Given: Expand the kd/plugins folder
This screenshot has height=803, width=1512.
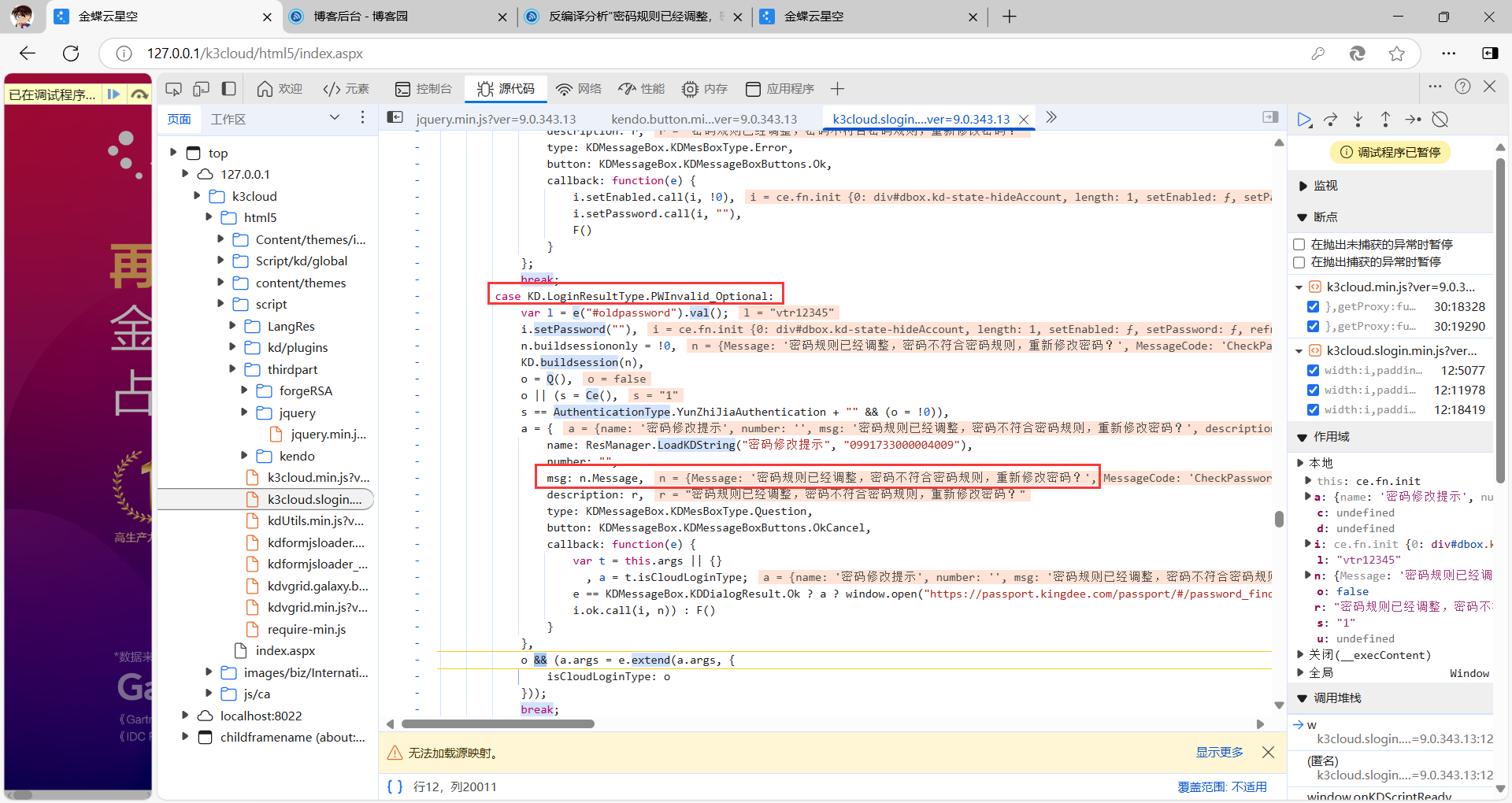Looking at the screenshot, I should tap(232, 346).
